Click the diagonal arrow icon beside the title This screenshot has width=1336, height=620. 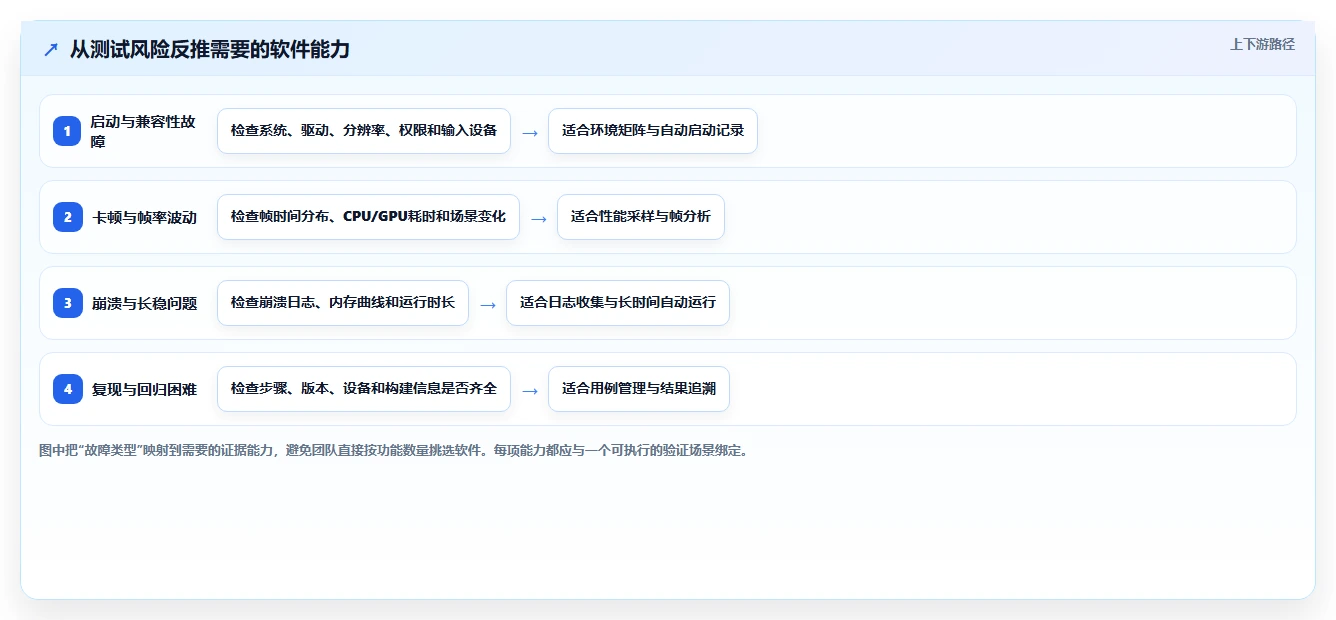click(x=51, y=49)
